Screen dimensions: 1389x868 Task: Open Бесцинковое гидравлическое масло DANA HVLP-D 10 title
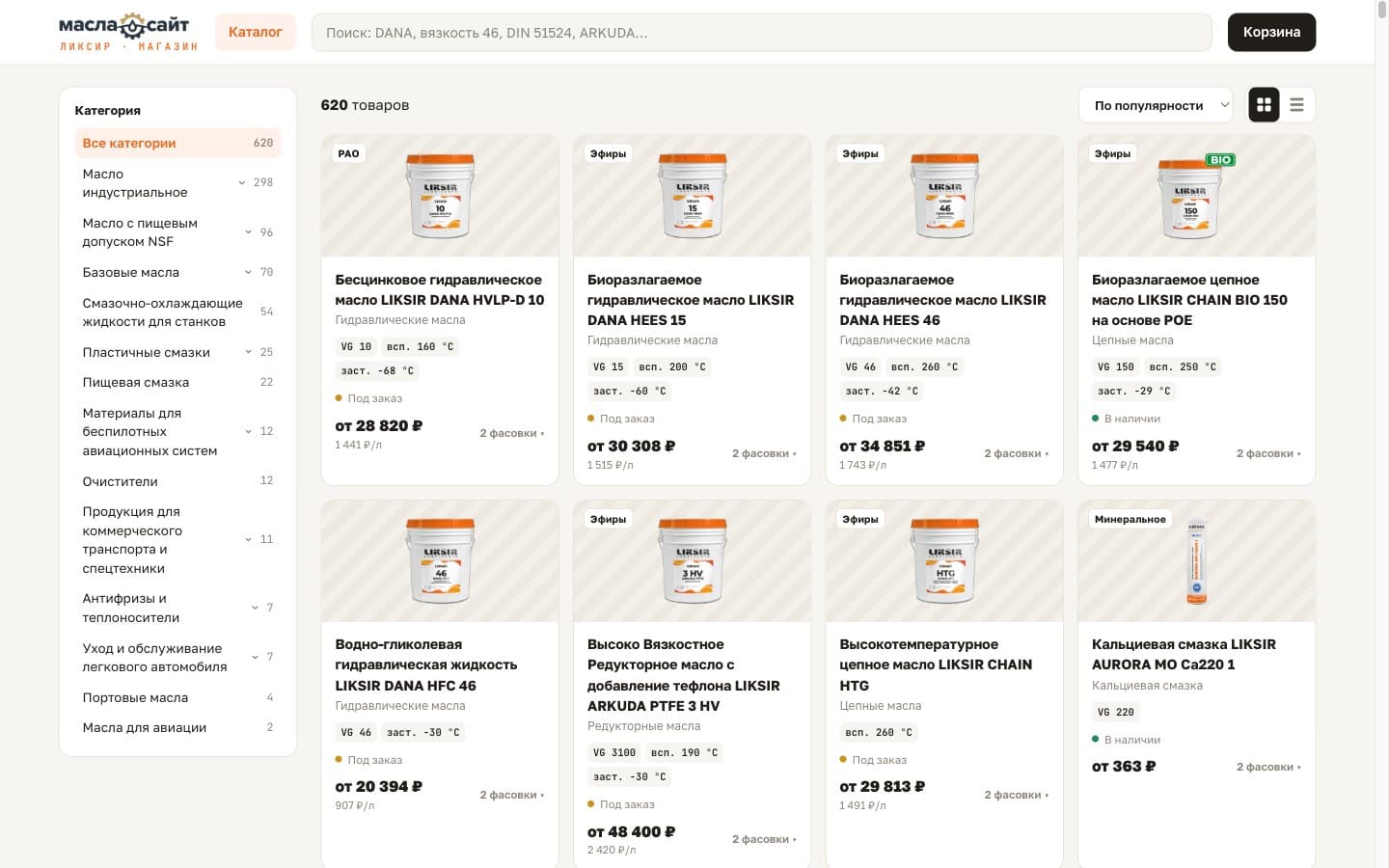(440, 289)
